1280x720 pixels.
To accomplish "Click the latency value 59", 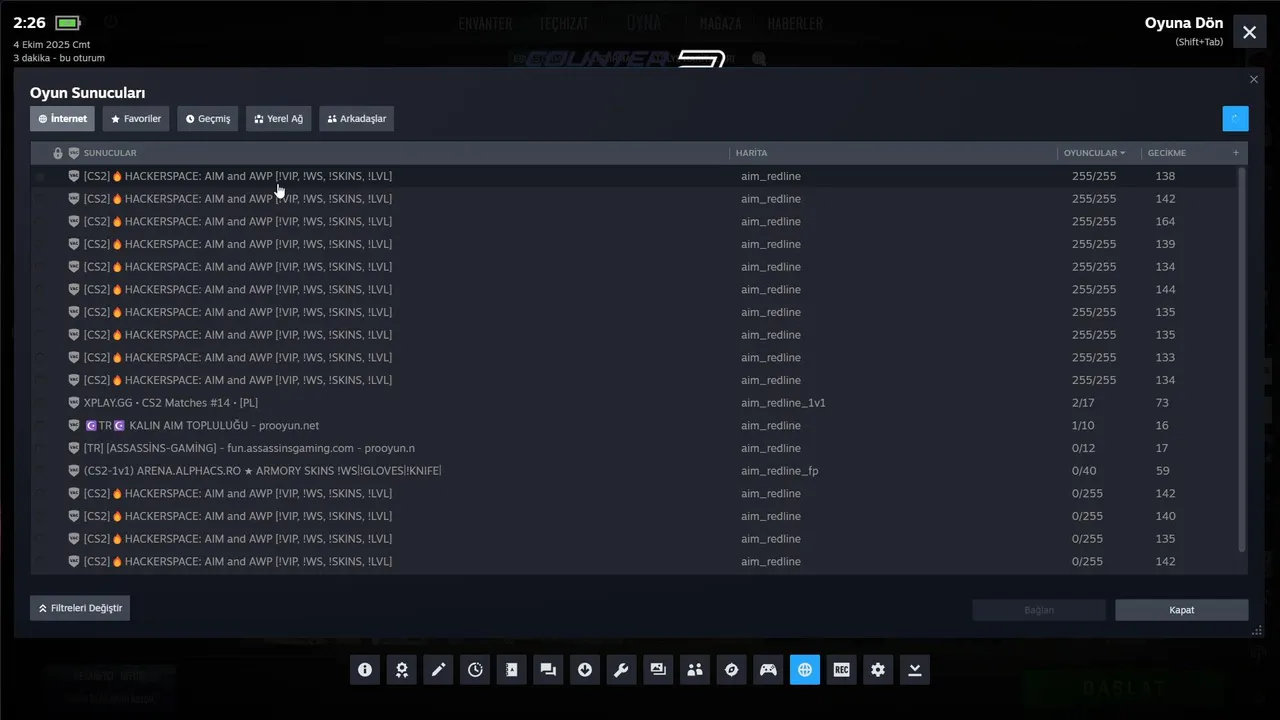I will 1162,471.
